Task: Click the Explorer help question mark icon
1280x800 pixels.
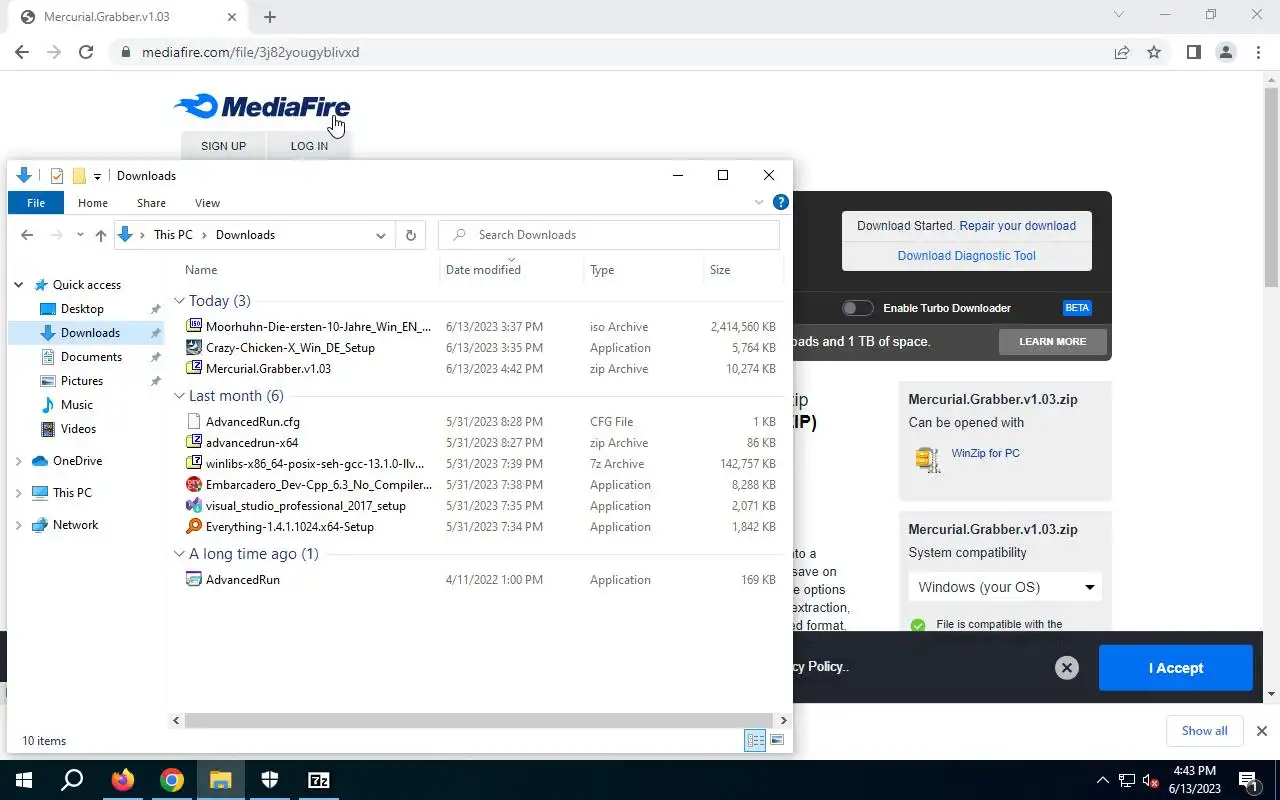Action: click(781, 202)
